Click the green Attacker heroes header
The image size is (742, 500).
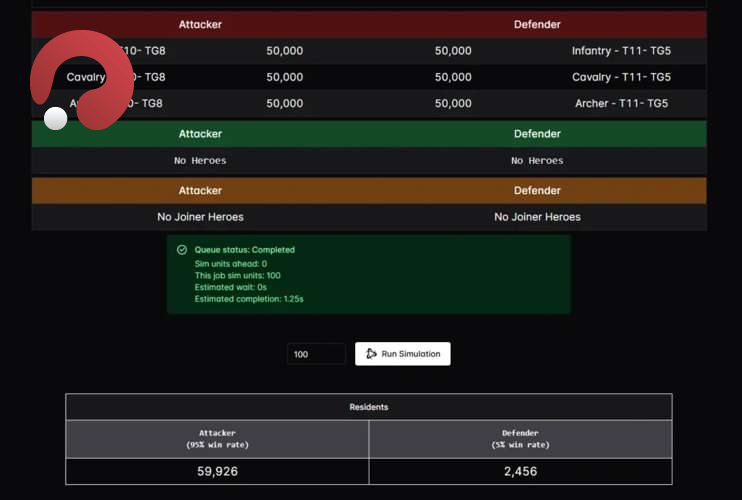(x=200, y=134)
